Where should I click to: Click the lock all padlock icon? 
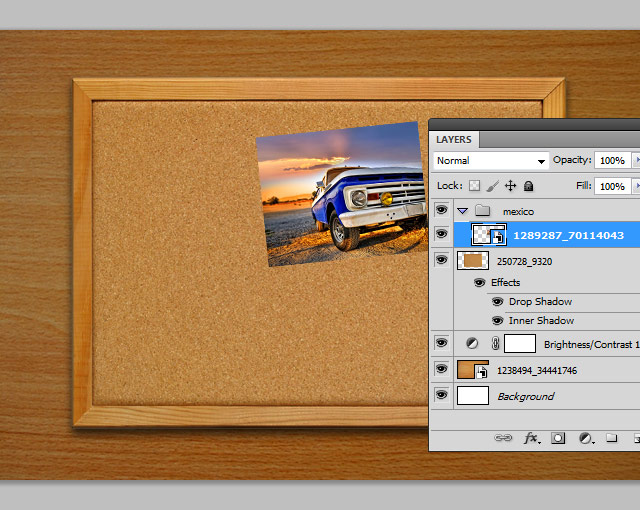[528, 186]
